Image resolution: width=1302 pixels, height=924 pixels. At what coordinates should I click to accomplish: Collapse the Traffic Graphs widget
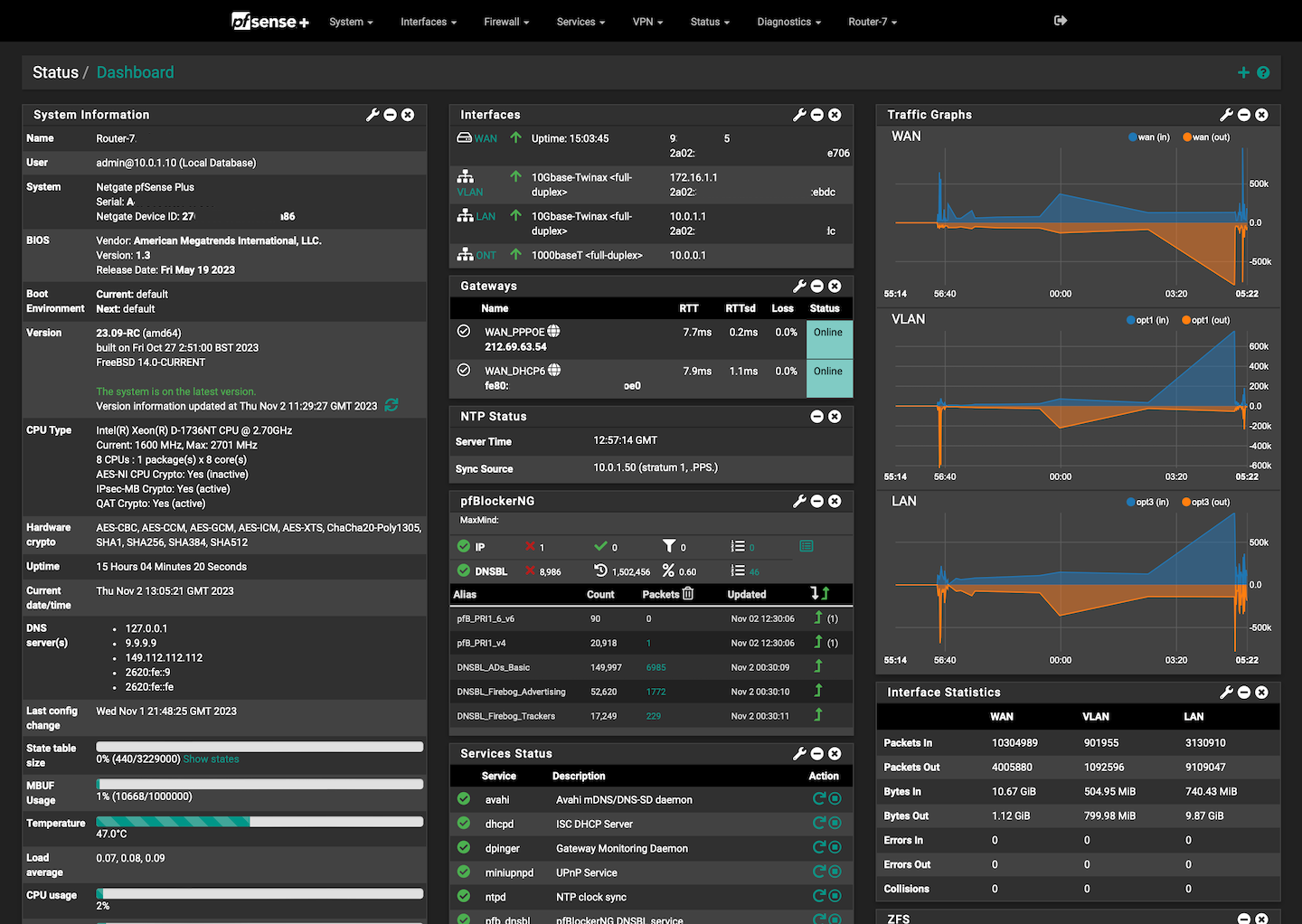[1244, 115]
